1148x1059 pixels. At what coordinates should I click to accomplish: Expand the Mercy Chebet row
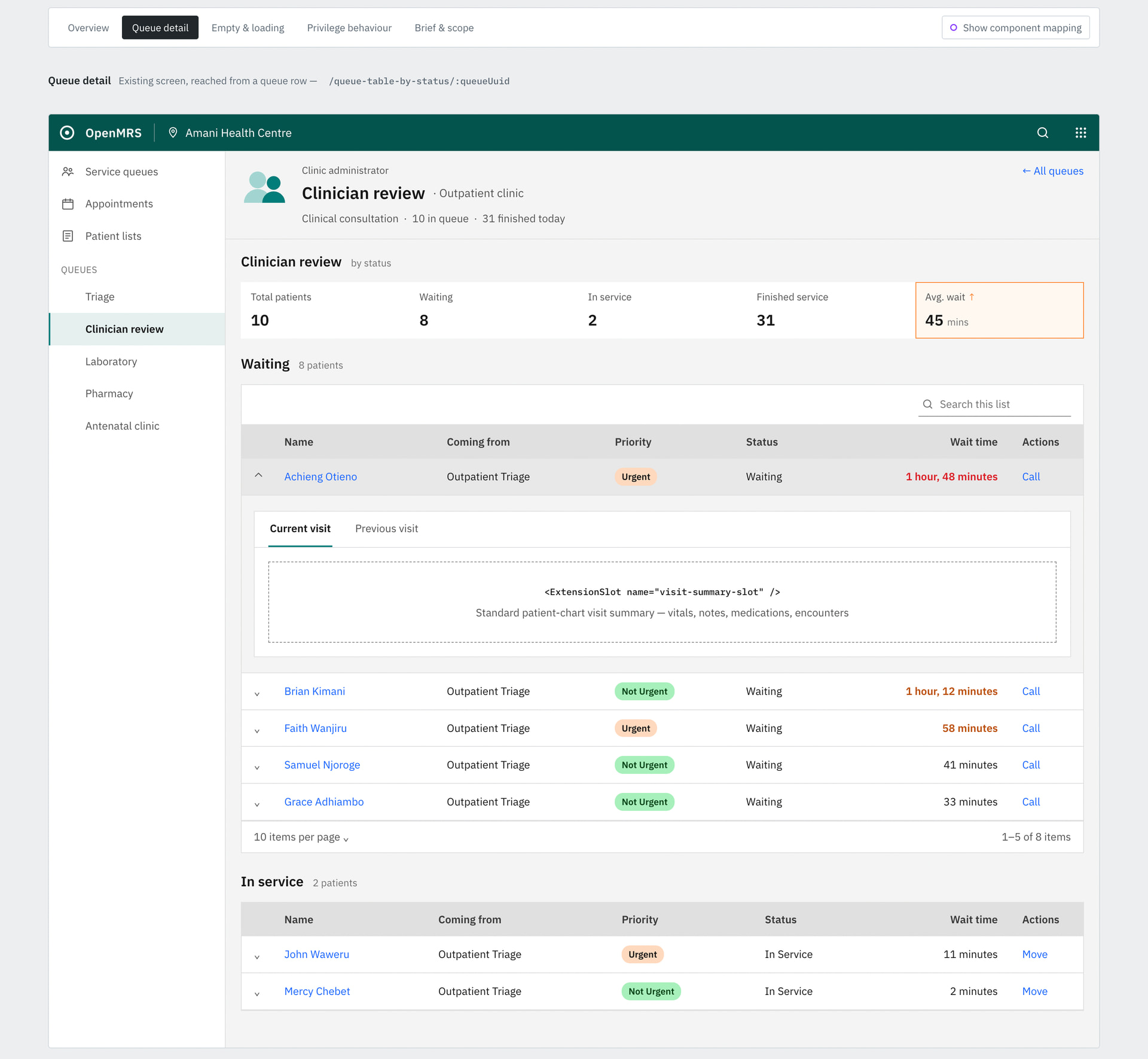[x=257, y=994]
